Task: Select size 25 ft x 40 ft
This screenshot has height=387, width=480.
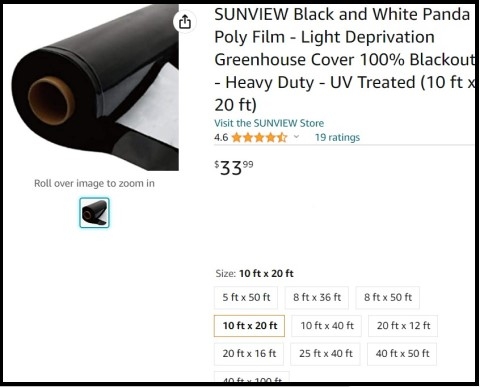Action: 326,354
